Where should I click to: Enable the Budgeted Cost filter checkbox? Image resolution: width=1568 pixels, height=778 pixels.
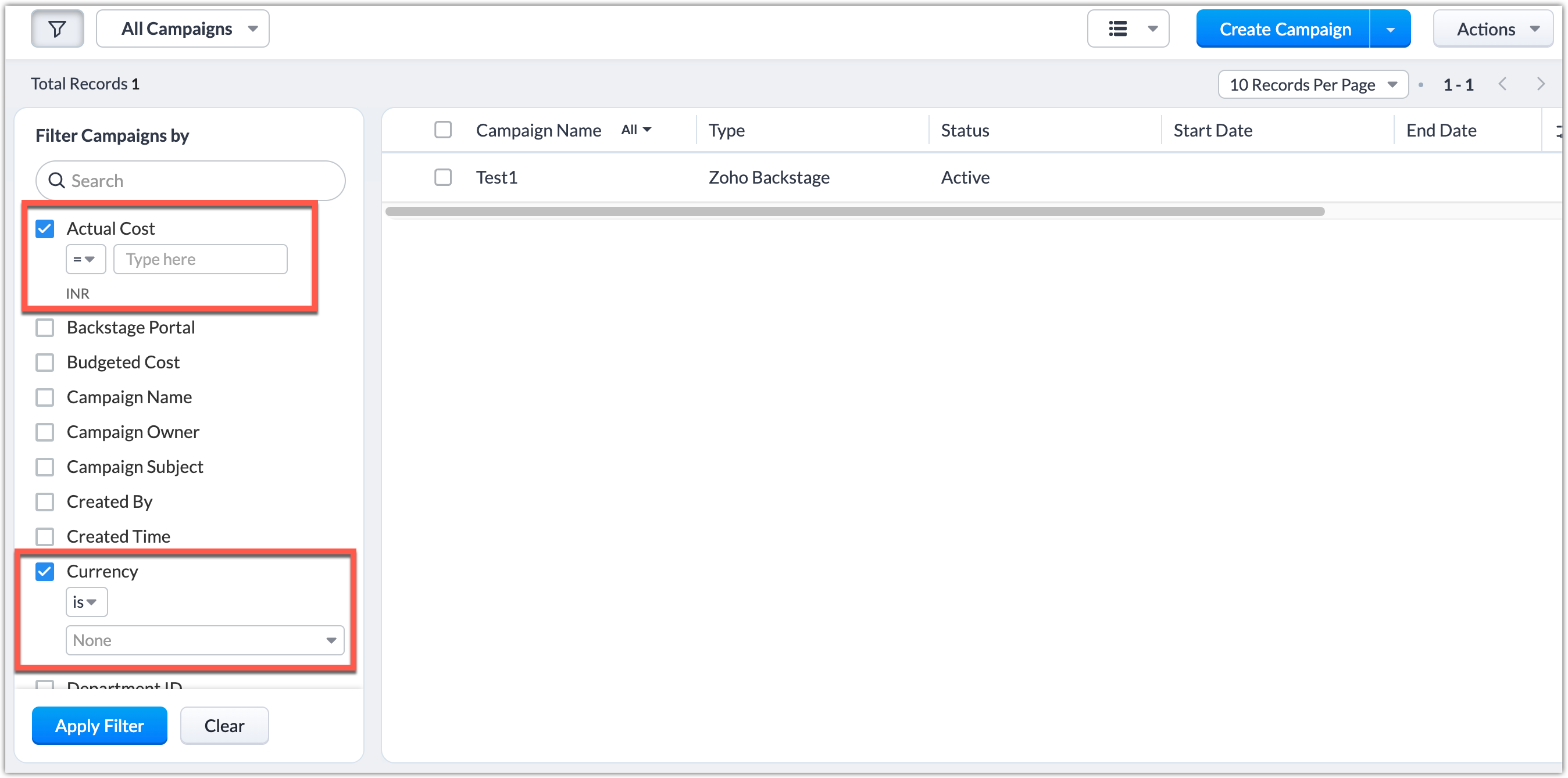click(x=44, y=363)
